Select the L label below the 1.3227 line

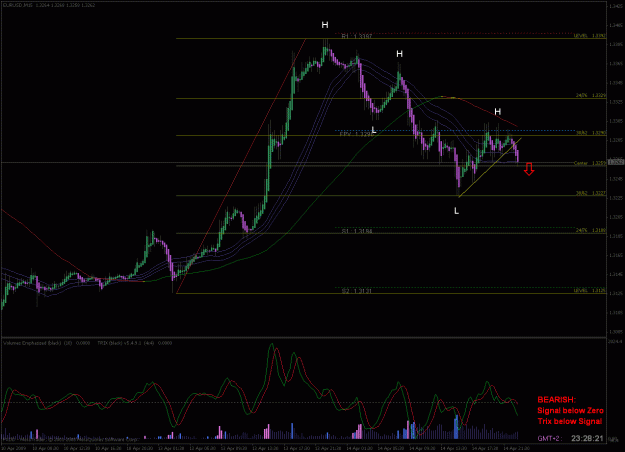(x=456, y=211)
